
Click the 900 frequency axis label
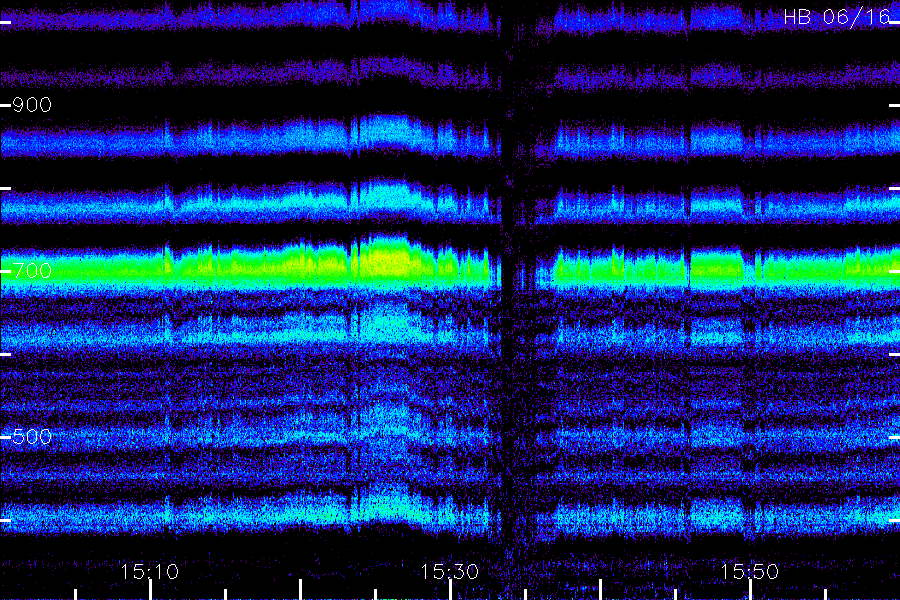point(32,104)
